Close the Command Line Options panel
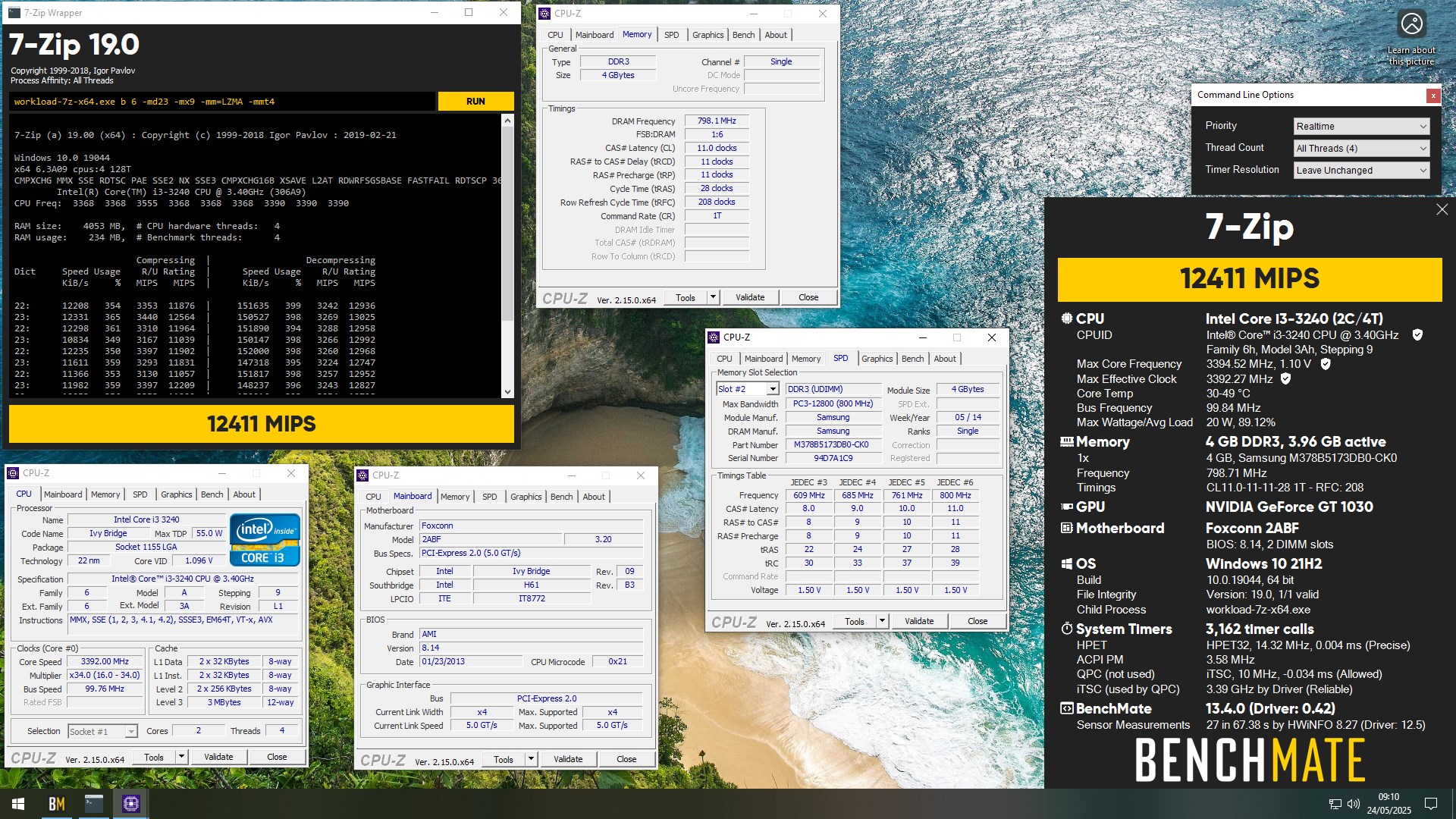1456x819 pixels. point(1432,96)
